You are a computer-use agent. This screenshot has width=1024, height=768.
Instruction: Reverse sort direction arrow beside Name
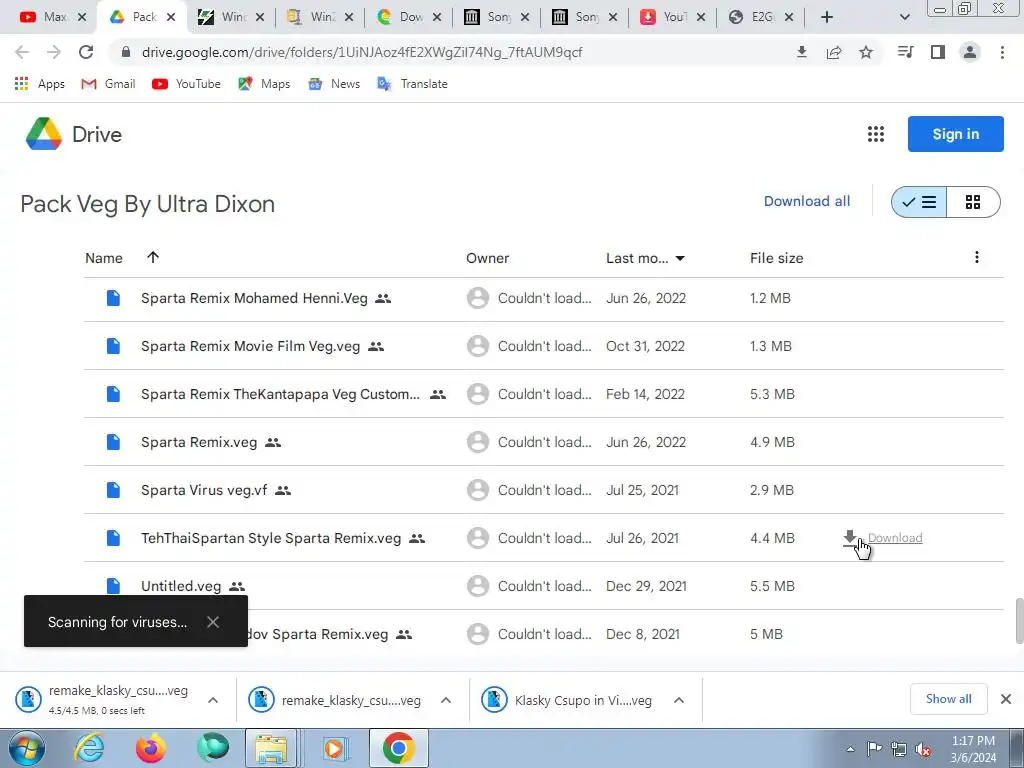coord(153,257)
